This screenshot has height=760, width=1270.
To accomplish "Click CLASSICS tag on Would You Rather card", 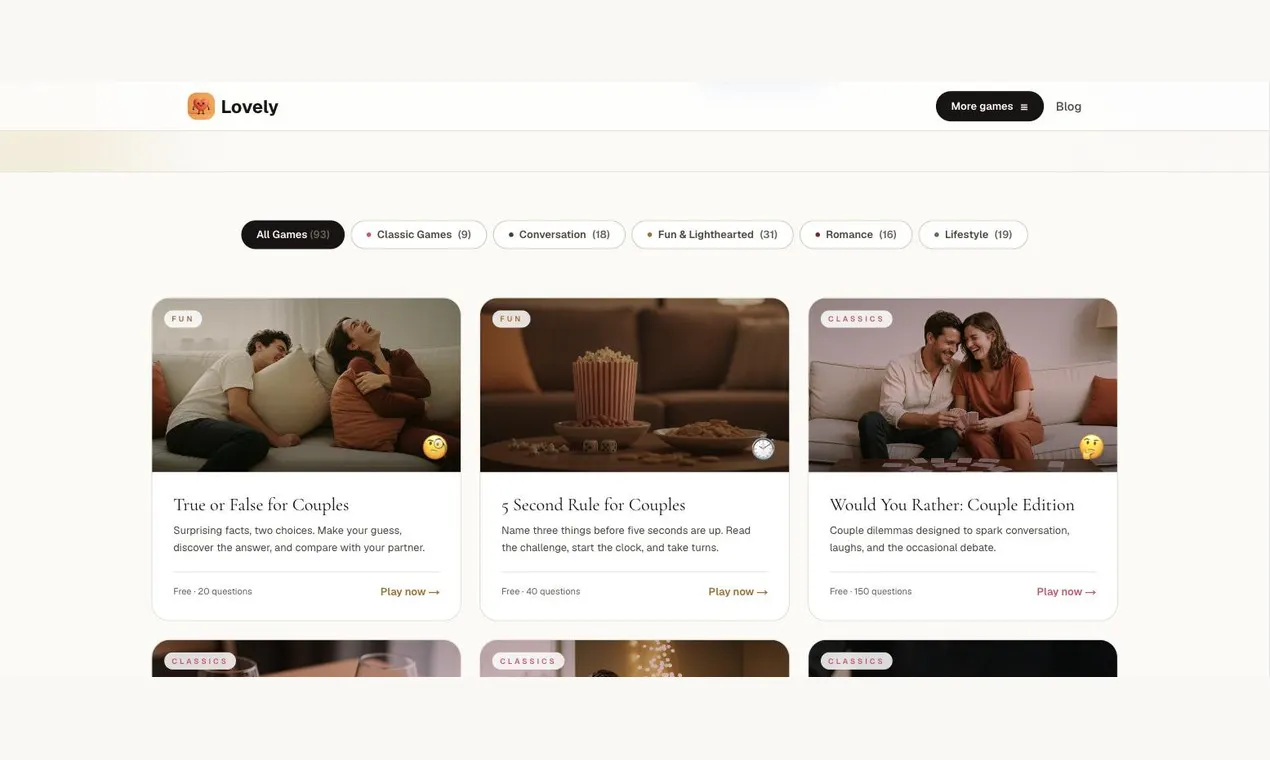I will 856,319.
